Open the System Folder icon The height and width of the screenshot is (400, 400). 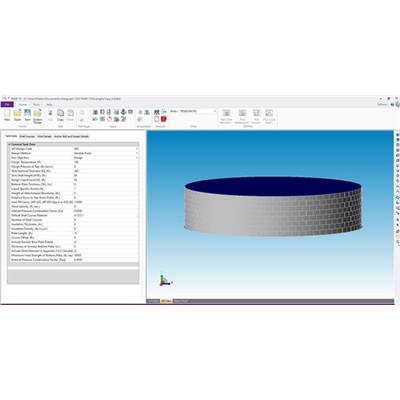(38, 116)
